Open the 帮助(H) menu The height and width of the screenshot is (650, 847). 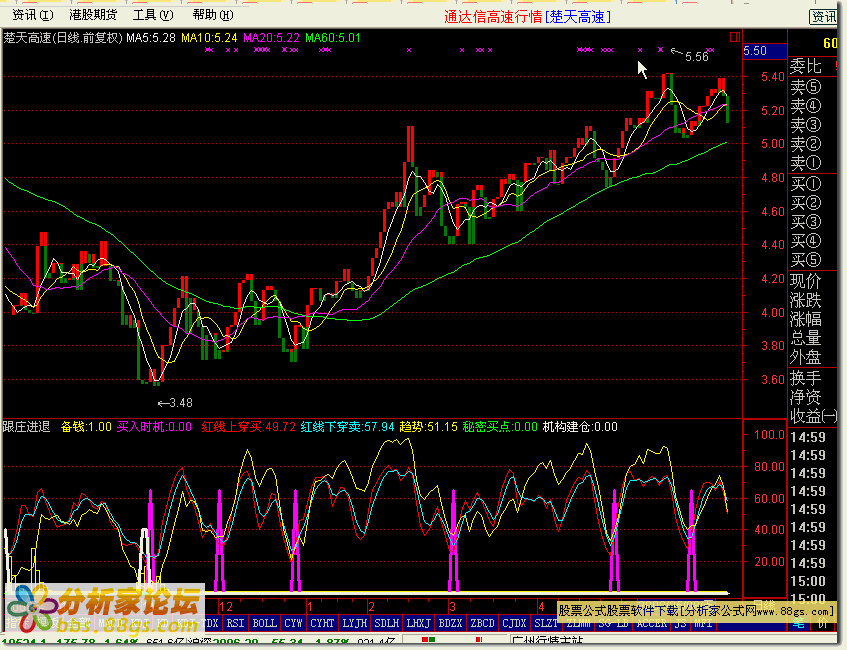click(x=213, y=15)
